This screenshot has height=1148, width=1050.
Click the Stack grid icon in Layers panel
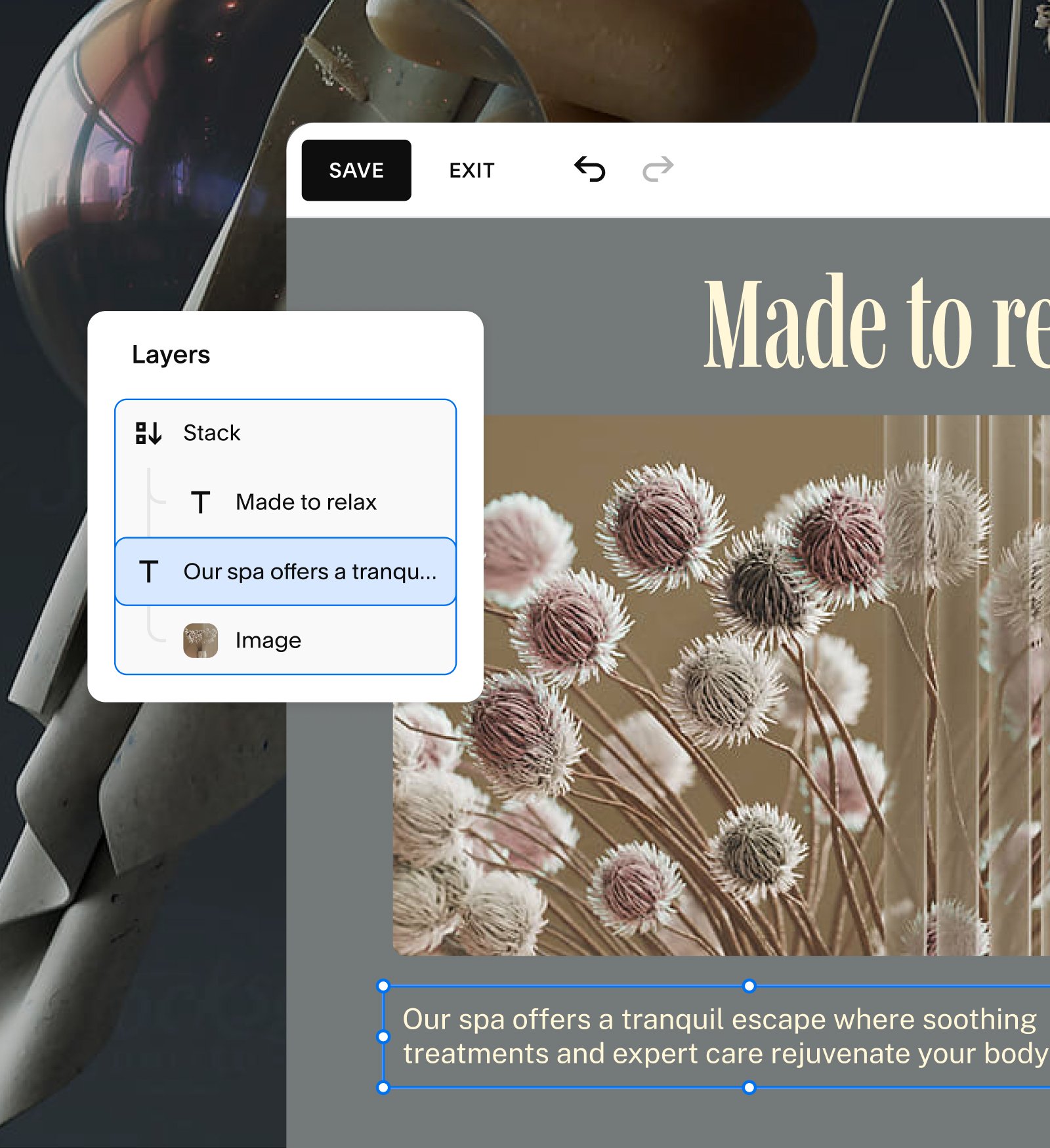(147, 432)
